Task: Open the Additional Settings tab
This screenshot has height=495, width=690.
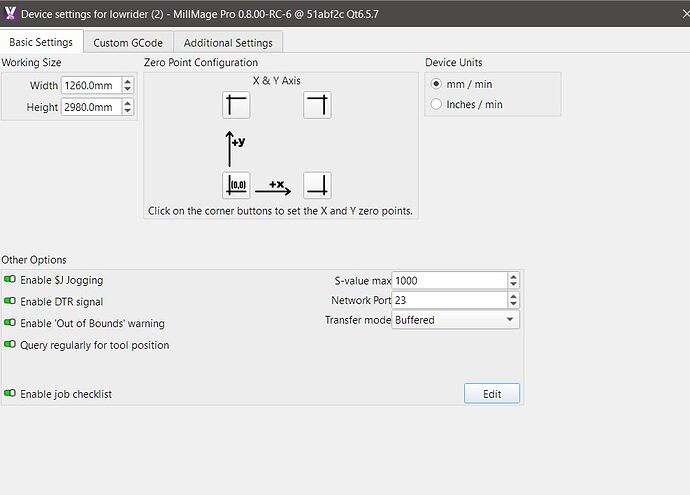Action: click(x=228, y=43)
